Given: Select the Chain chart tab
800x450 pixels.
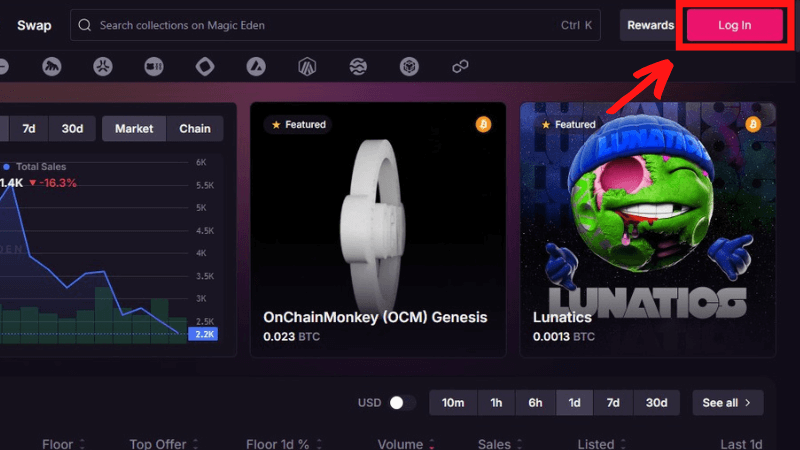Looking at the screenshot, I should 194,129.
